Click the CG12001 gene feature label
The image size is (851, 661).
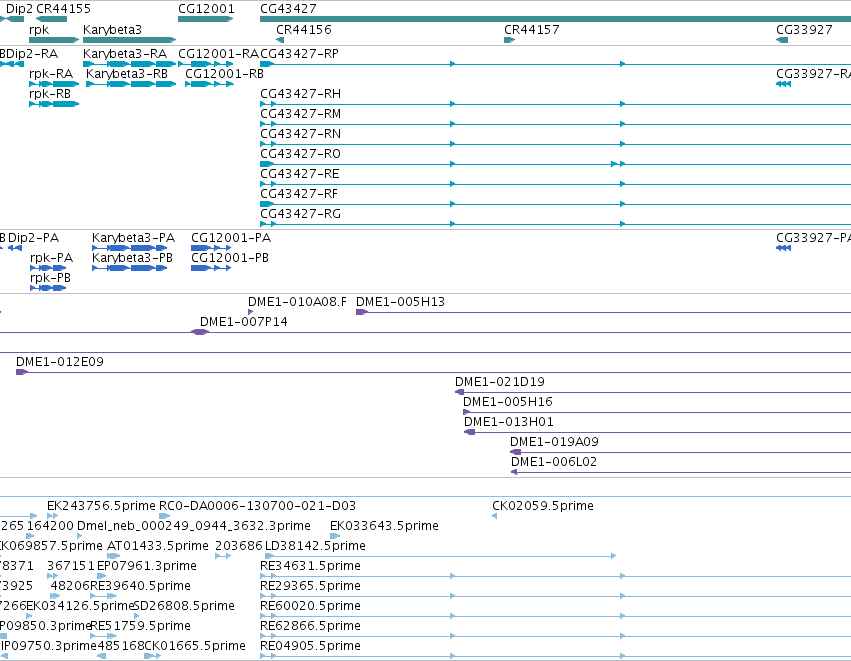point(206,9)
